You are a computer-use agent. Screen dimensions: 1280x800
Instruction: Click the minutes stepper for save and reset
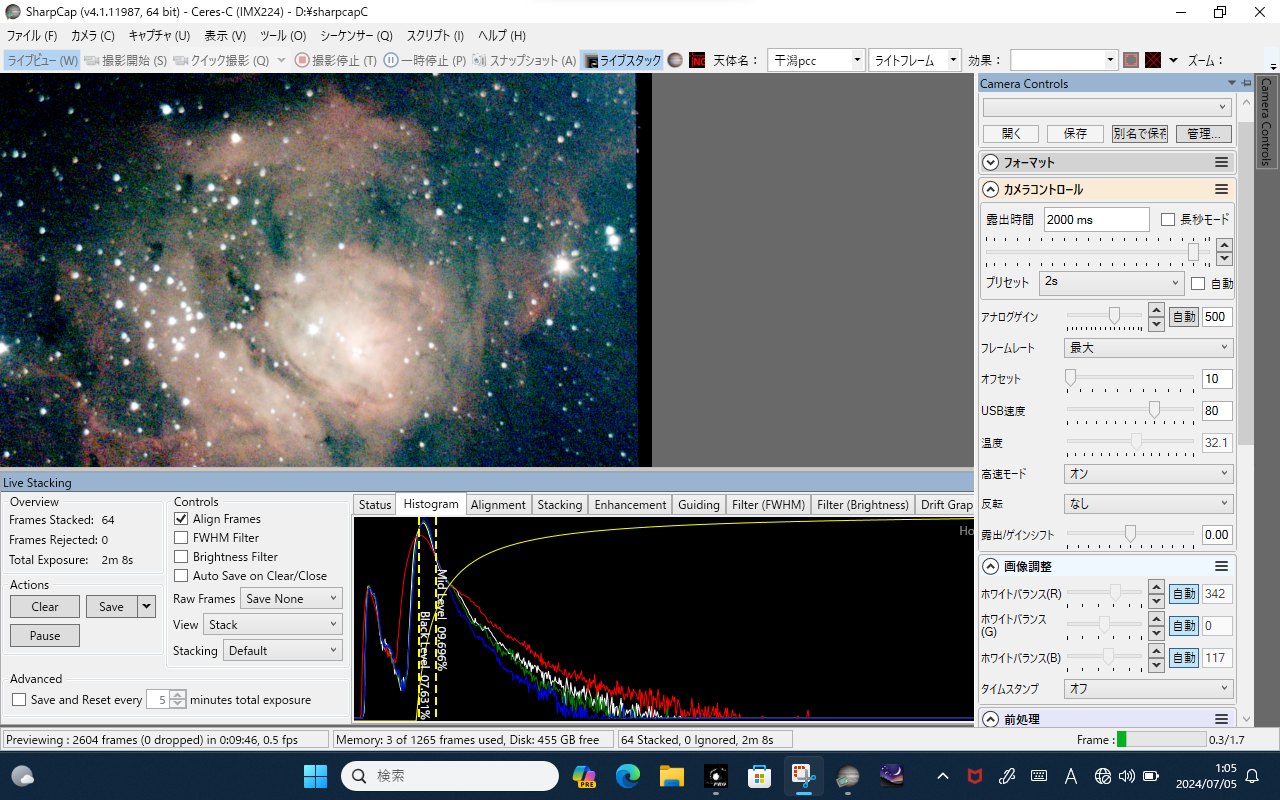coord(177,700)
